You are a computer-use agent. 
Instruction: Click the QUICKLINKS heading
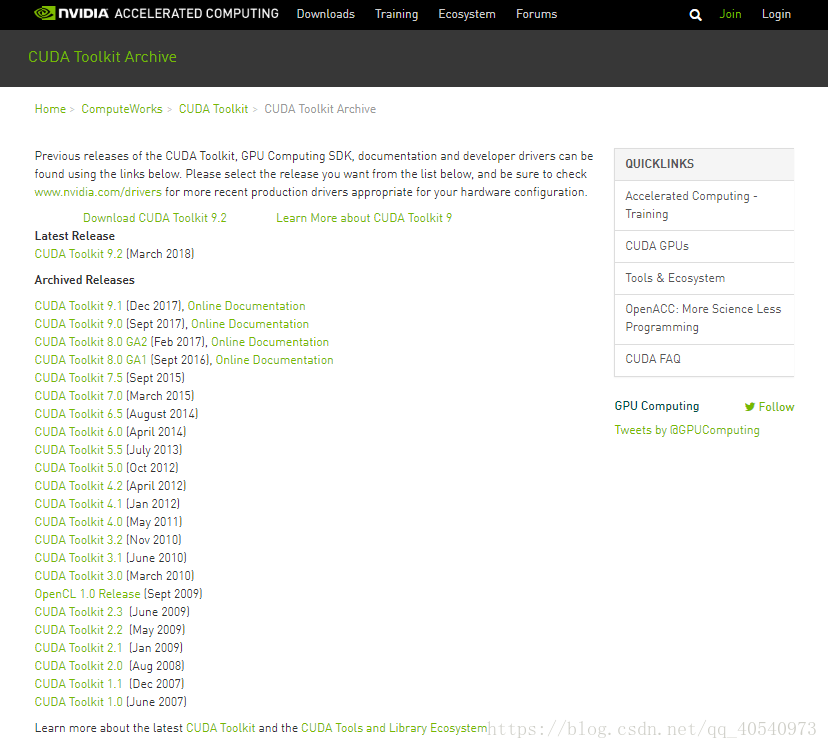tap(660, 164)
